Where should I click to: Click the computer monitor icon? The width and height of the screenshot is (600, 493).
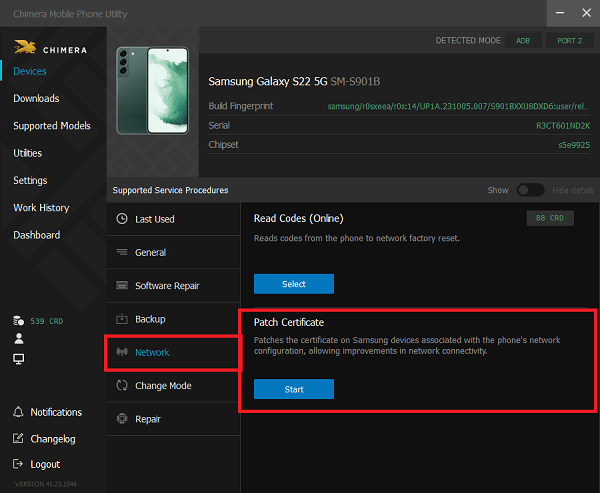(18, 359)
